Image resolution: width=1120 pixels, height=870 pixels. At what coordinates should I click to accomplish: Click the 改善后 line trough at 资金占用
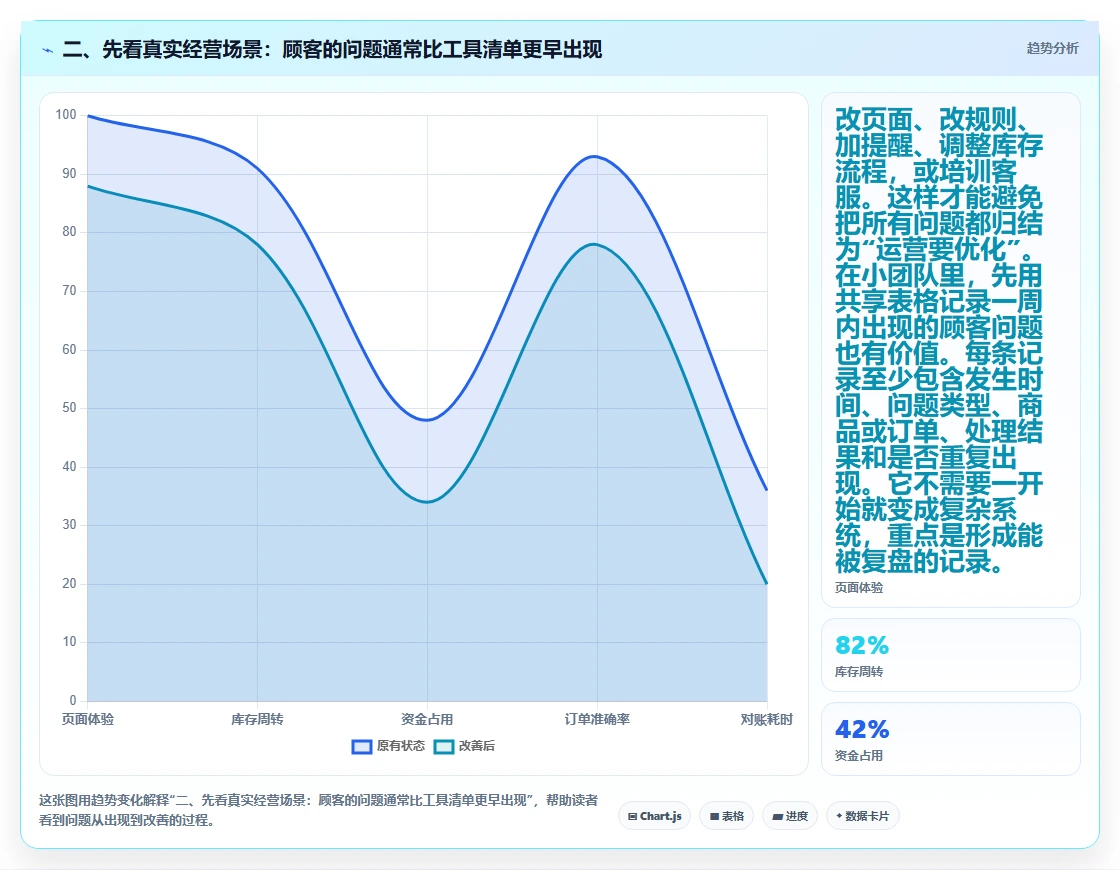[427, 501]
